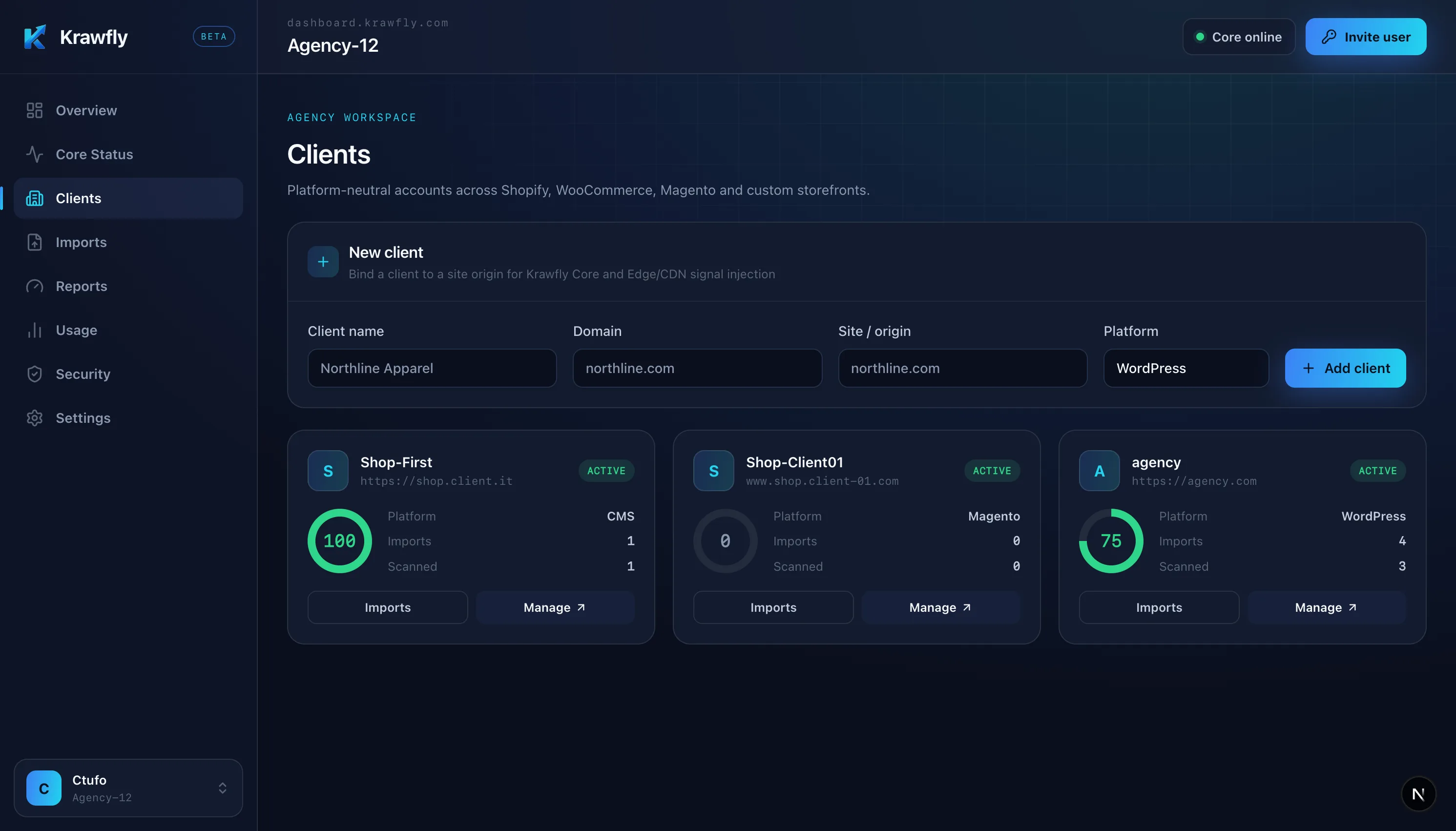Click the www.shop.client-01.com URL text
Screen dimensions: 1456x831
(822, 481)
